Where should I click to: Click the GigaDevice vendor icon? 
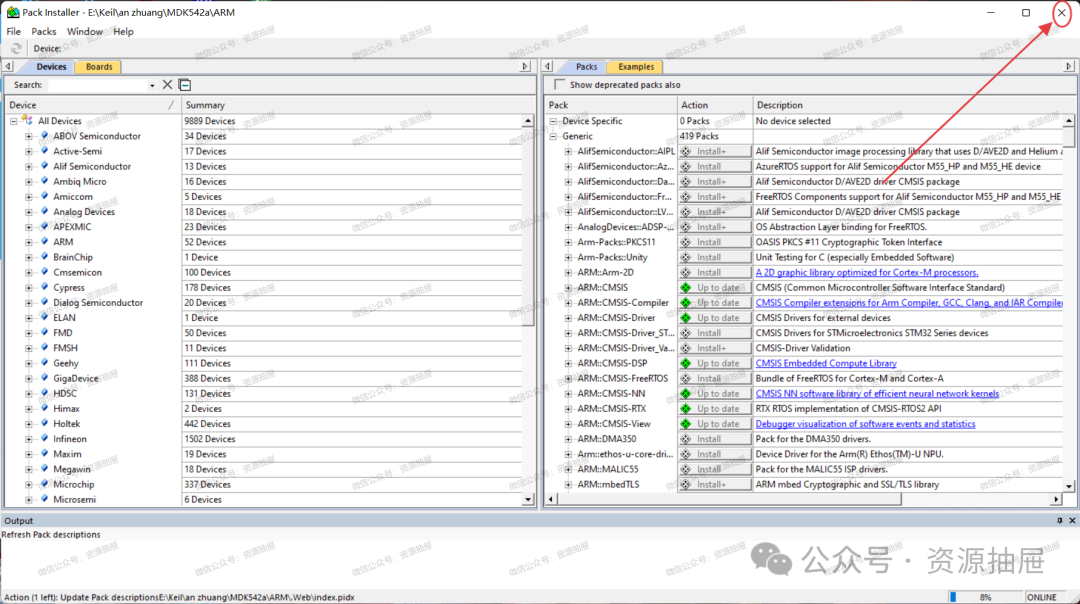click(45, 378)
